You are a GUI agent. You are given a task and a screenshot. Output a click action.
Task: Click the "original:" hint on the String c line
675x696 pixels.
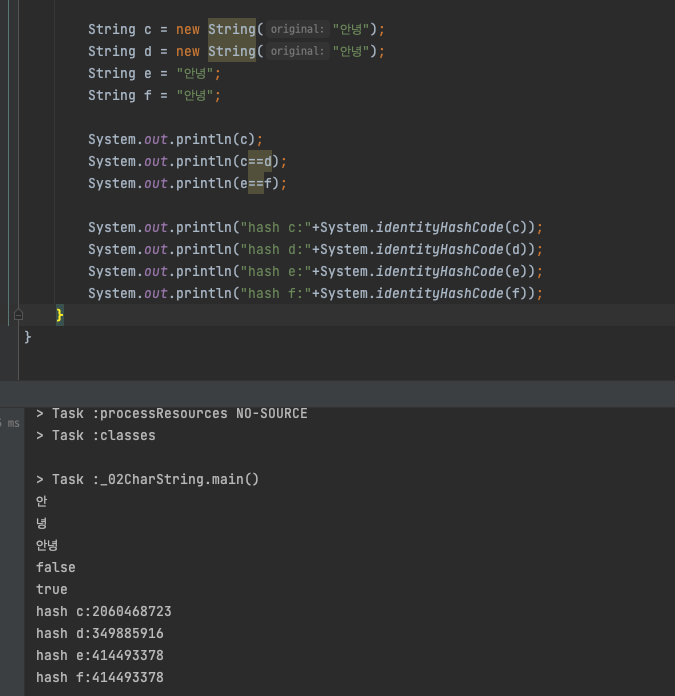(x=297, y=29)
